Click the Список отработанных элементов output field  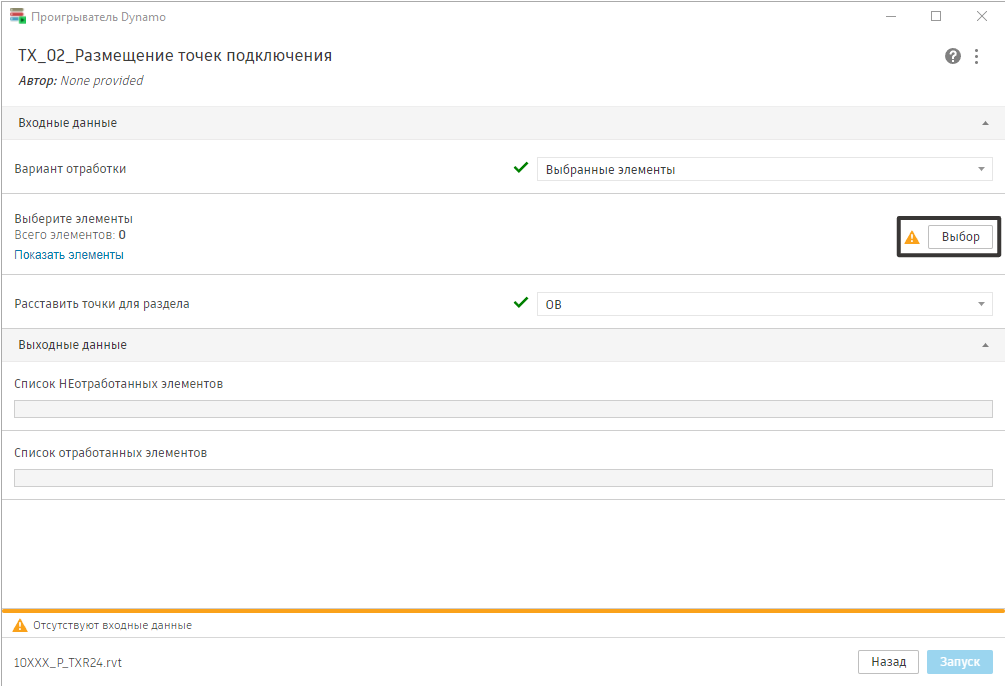point(503,477)
